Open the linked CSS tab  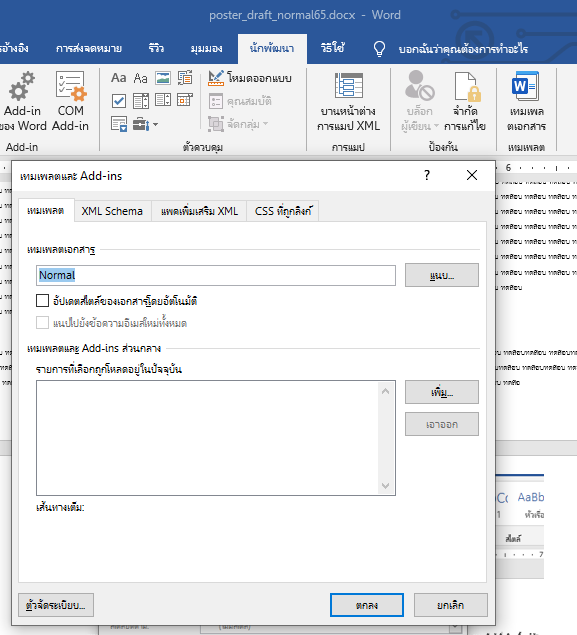pyautogui.click(x=283, y=211)
